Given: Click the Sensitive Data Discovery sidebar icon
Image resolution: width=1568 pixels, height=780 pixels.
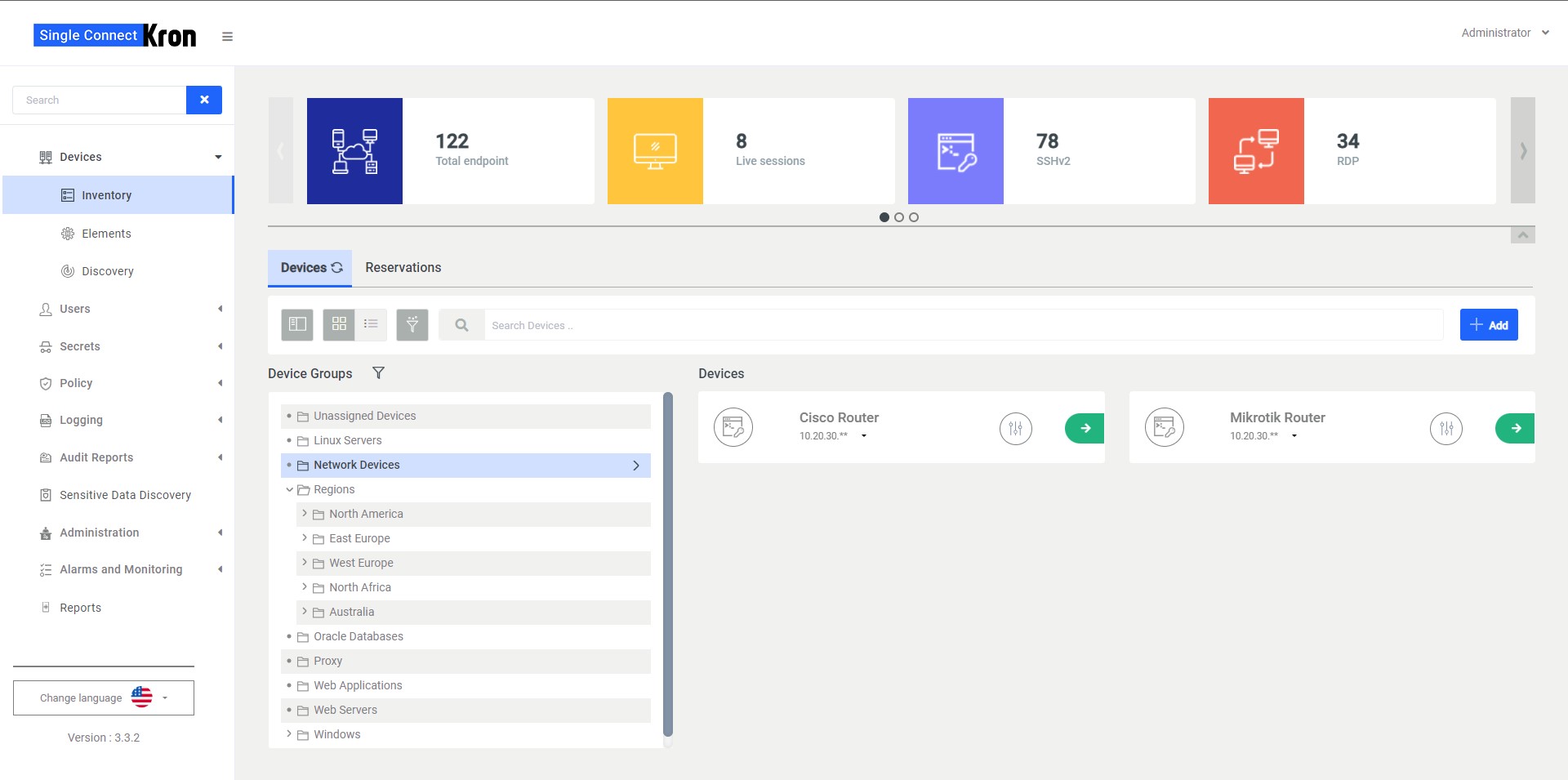Looking at the screenshot, I should pos(44,495).
